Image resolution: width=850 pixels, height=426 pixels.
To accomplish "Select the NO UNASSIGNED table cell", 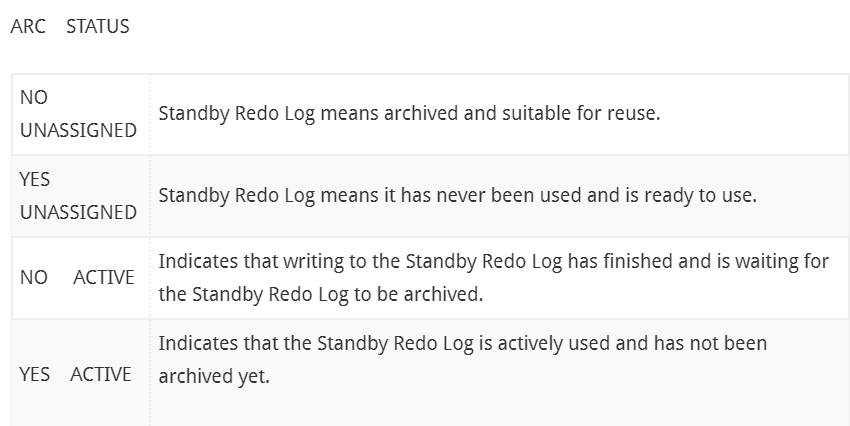I will pos(81,114).
